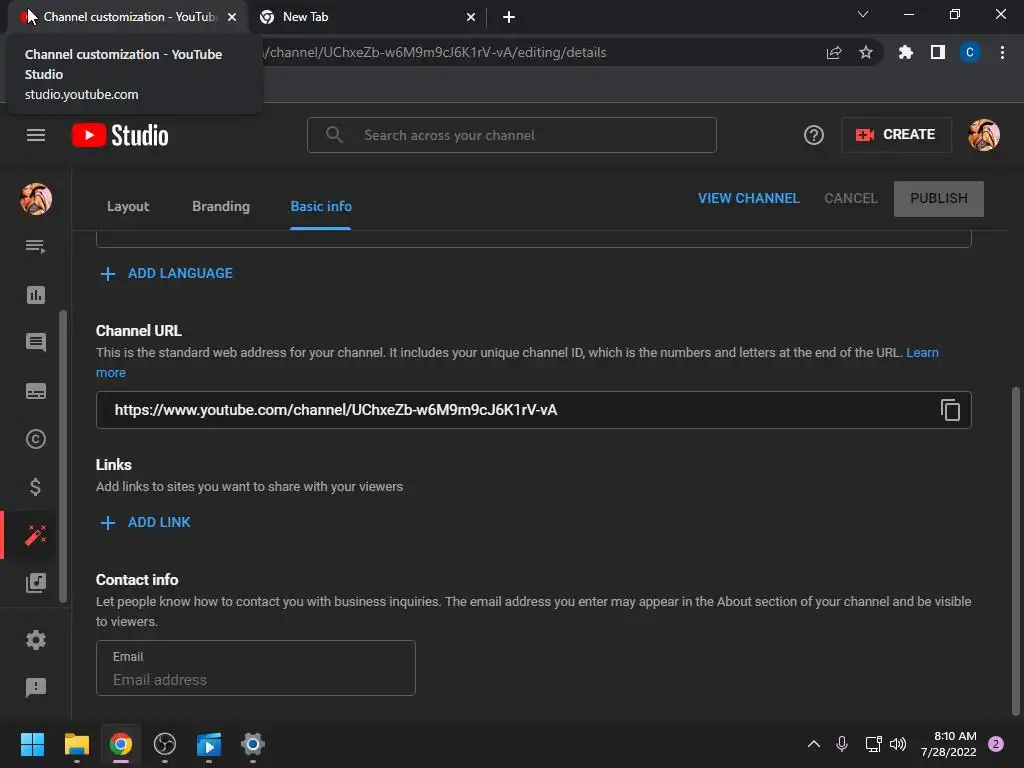The height and width of the screenshot is (768, 1024).
Task: Open the Earn dollar sign sidebar icon
Action: tap(36, 487)
